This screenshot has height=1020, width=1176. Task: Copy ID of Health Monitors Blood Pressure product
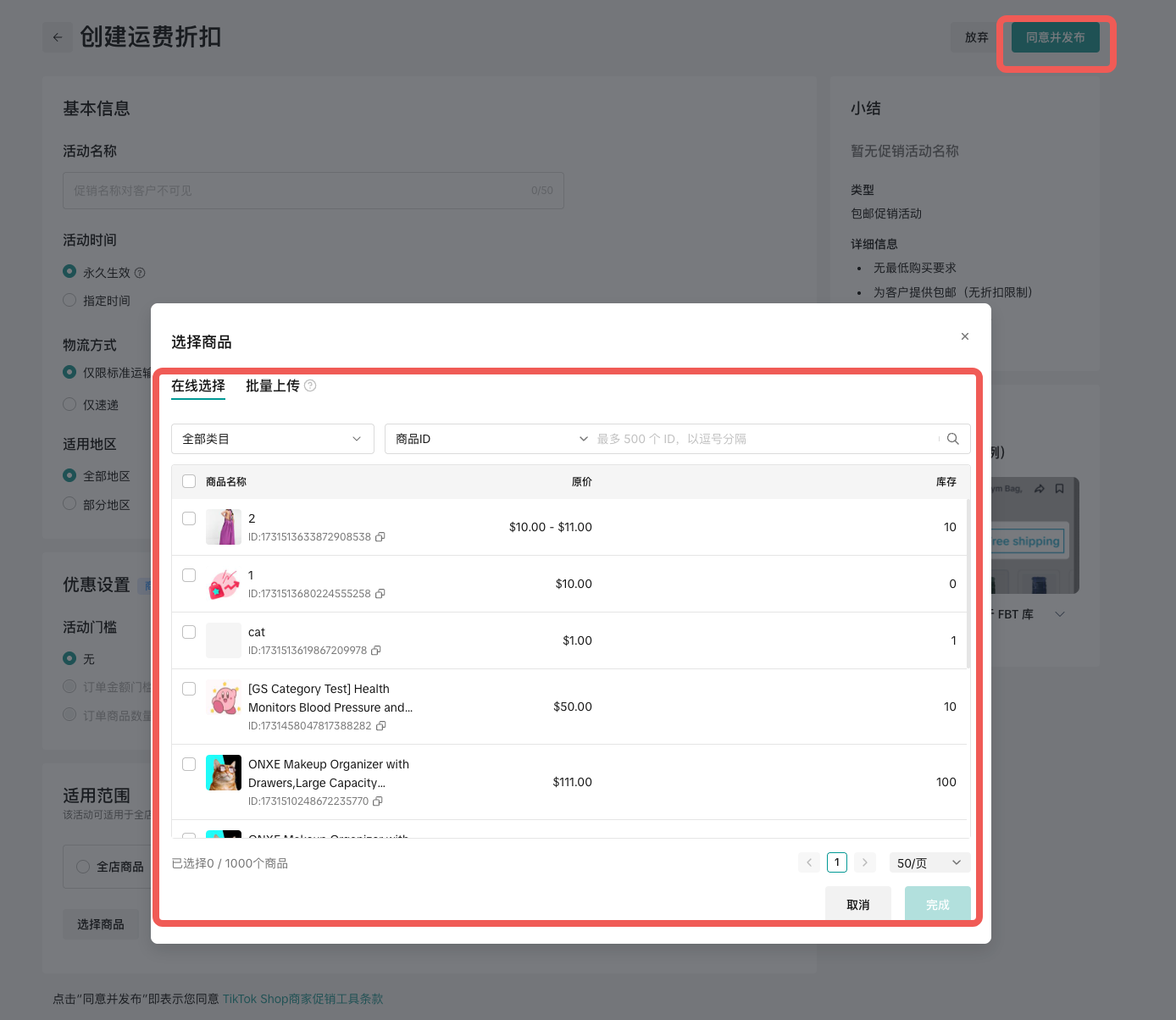pyautogui.click(x=381, y=726)
